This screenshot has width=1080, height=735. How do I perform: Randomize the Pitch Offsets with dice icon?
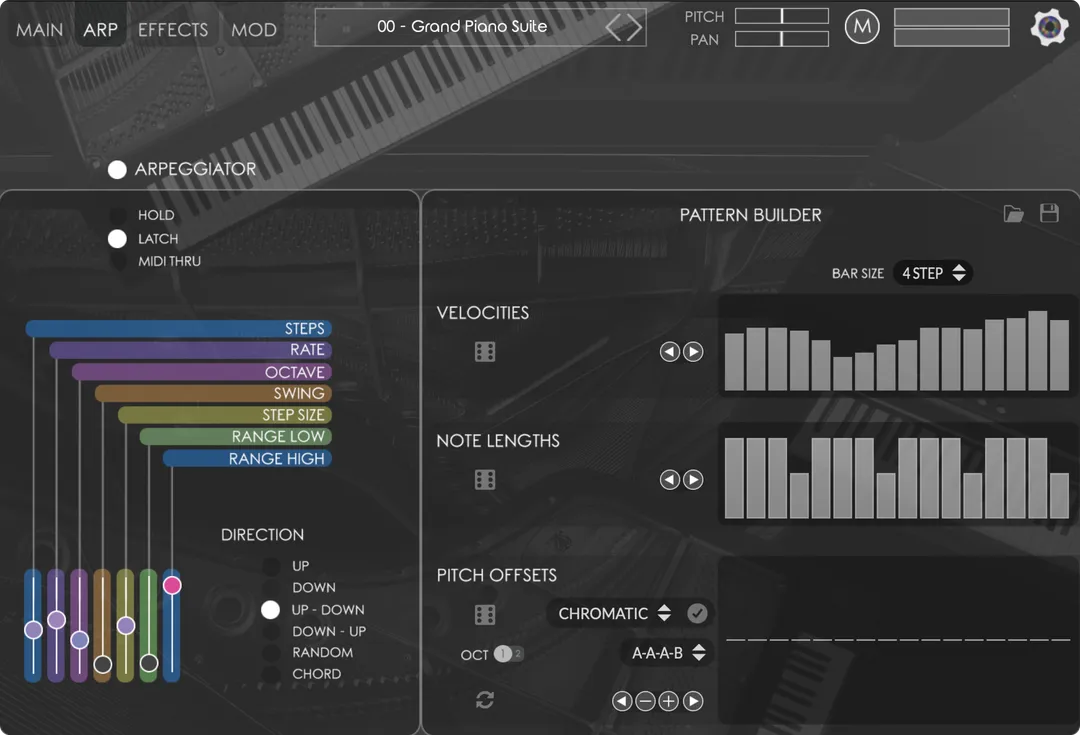pos(485,614)
